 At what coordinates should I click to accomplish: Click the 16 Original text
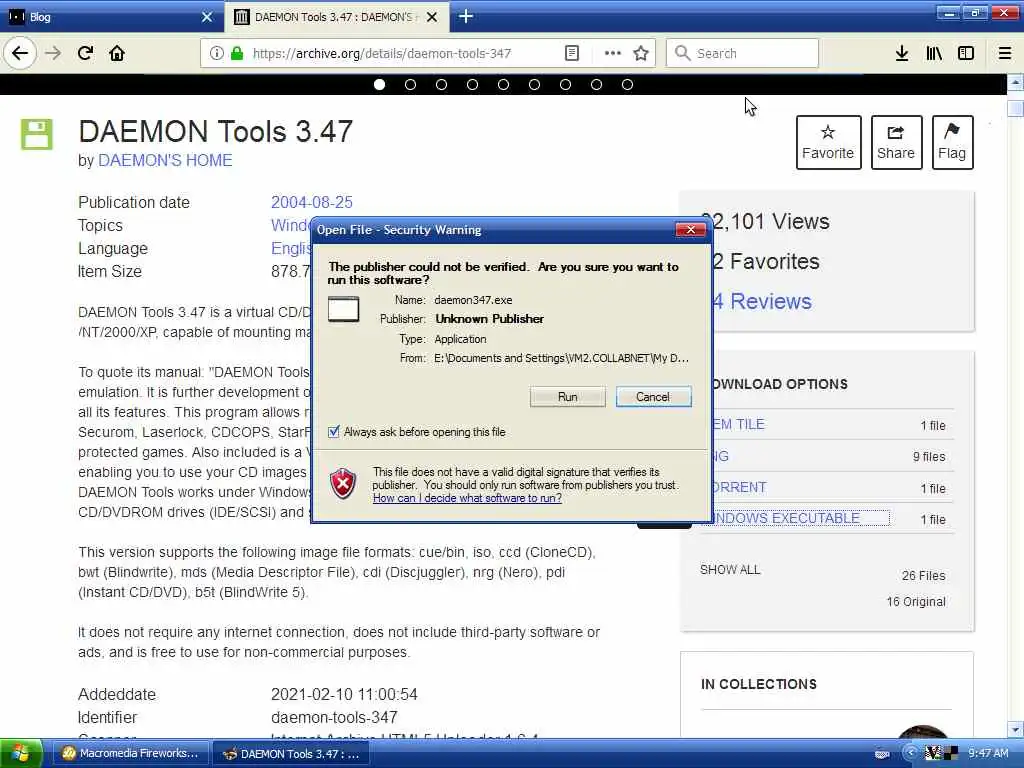pos(916,601)
